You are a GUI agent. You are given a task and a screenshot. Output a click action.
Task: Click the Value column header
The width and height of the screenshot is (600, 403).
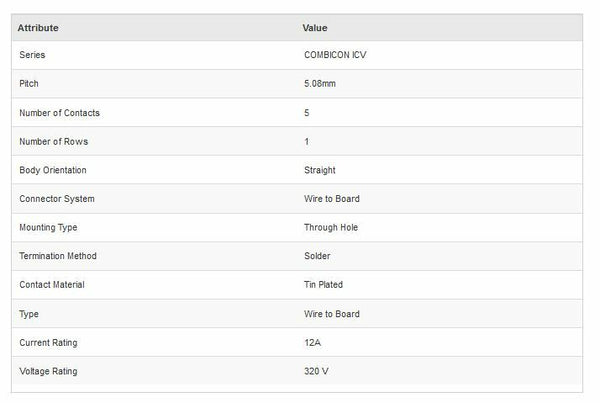pyautogui.click(x=315, y=28)
